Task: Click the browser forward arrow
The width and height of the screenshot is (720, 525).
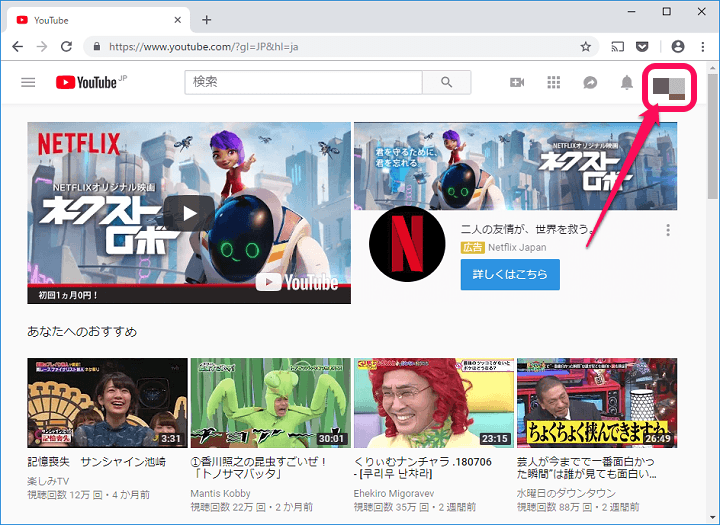Action: pyautogui.click(x=42, y=46)
